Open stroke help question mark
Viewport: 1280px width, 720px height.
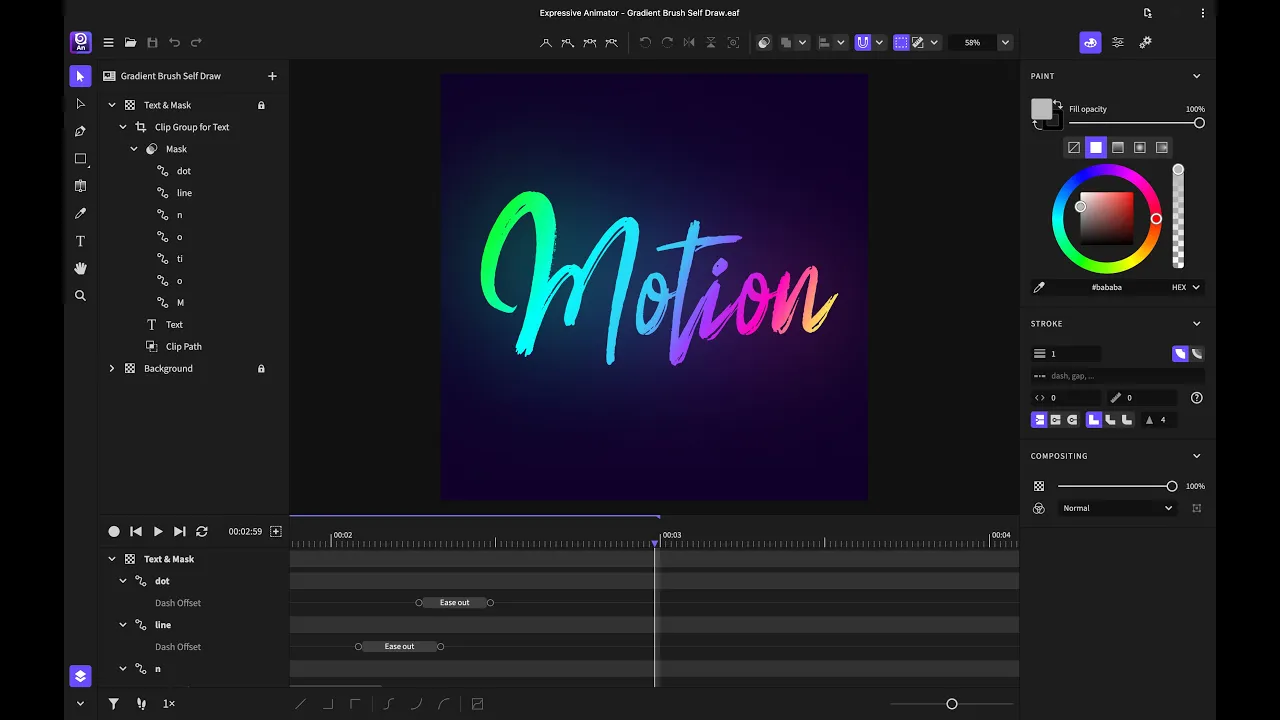tap(1197, 397)
